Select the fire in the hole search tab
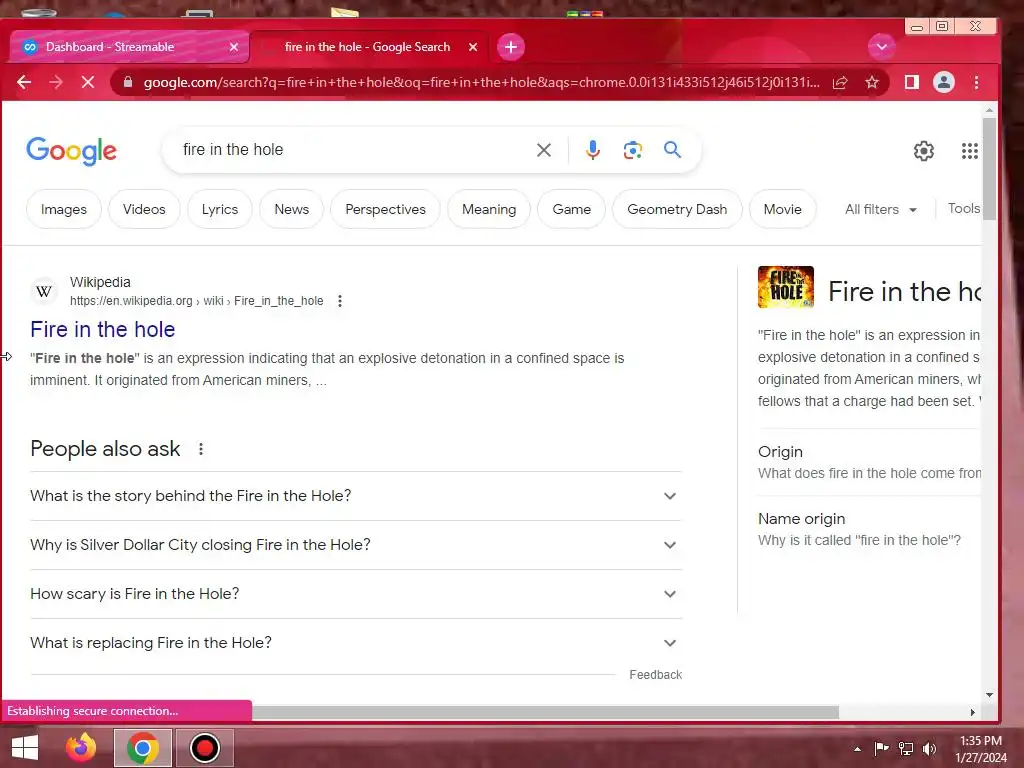 pos(367,47)
